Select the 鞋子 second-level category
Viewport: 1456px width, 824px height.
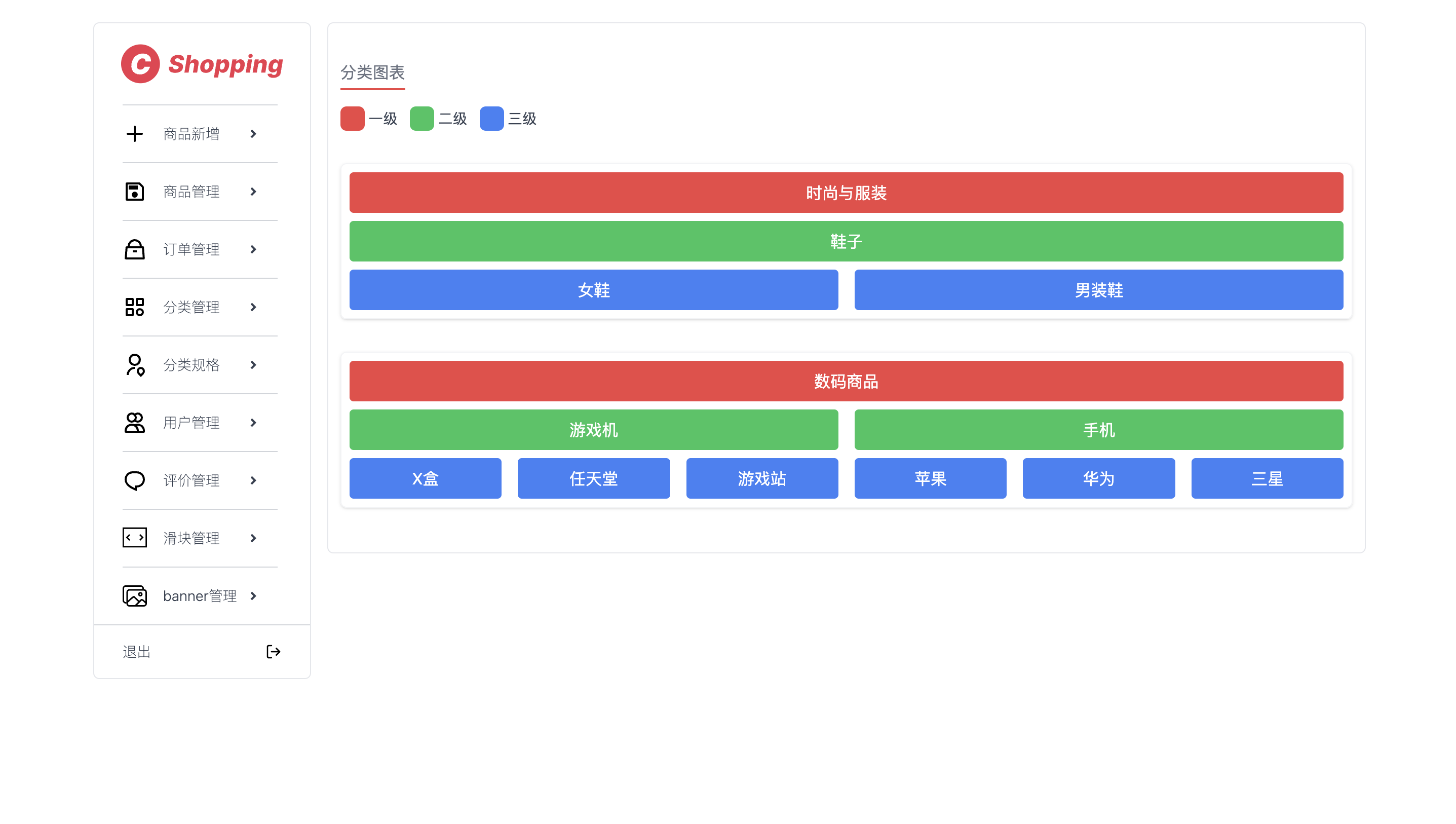[846, 241]
